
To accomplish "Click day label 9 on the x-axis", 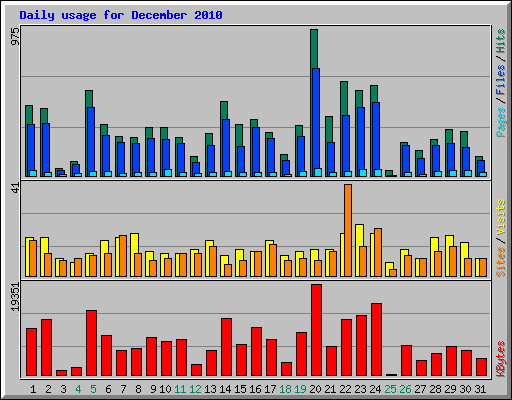I will [x=153, y=389].
